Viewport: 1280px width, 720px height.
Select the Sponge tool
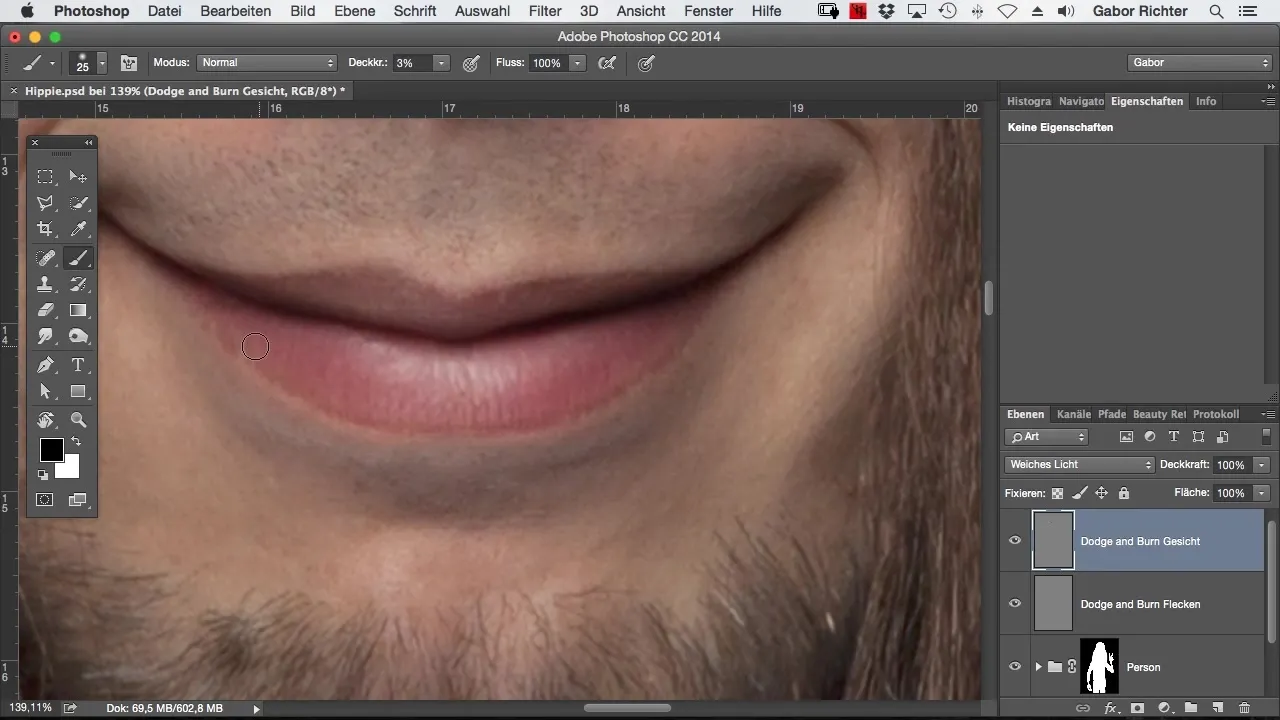[x=78, y=337]
